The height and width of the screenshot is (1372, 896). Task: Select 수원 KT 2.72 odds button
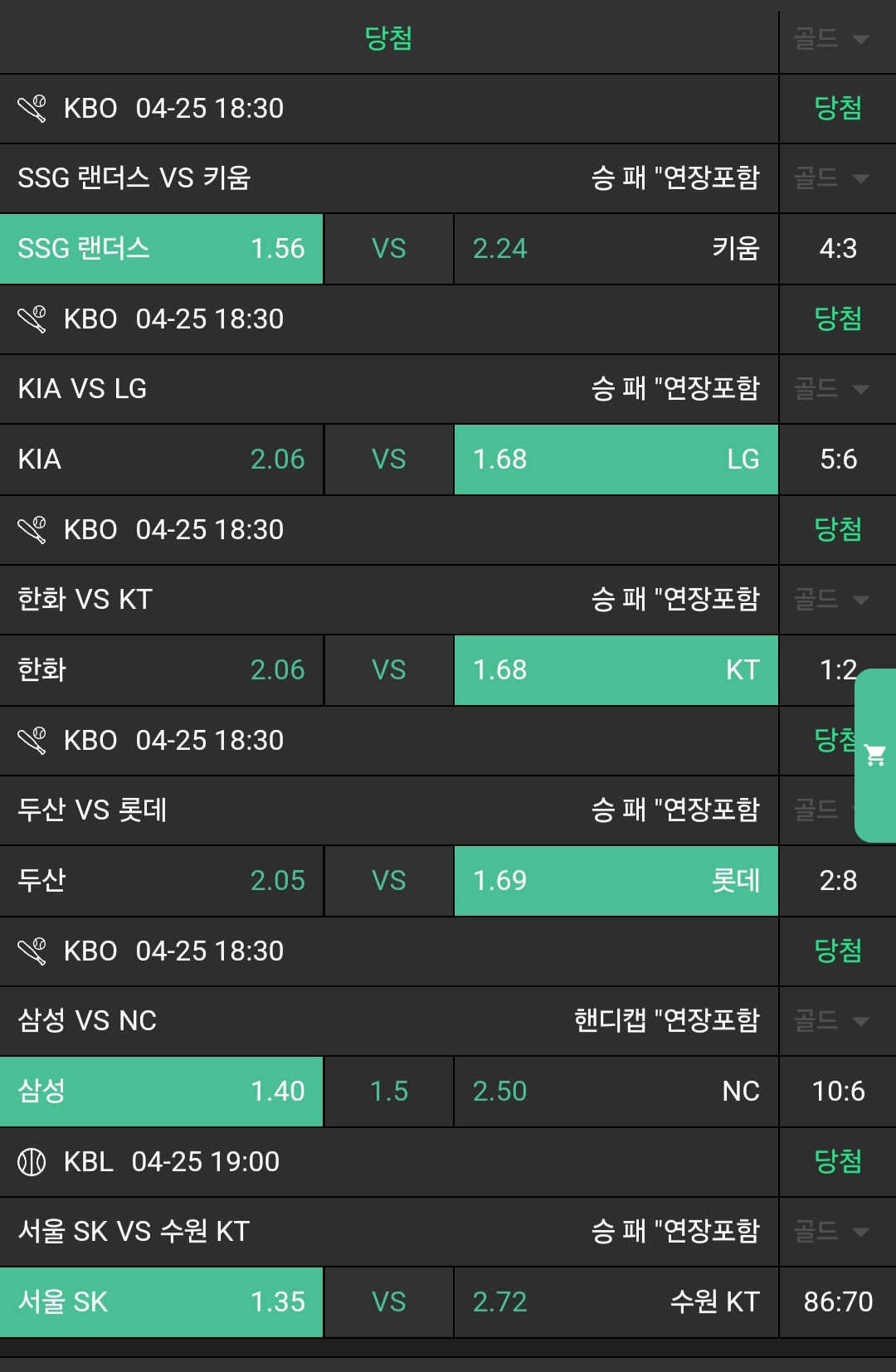pyautogui.click(x=616, y=1302)
